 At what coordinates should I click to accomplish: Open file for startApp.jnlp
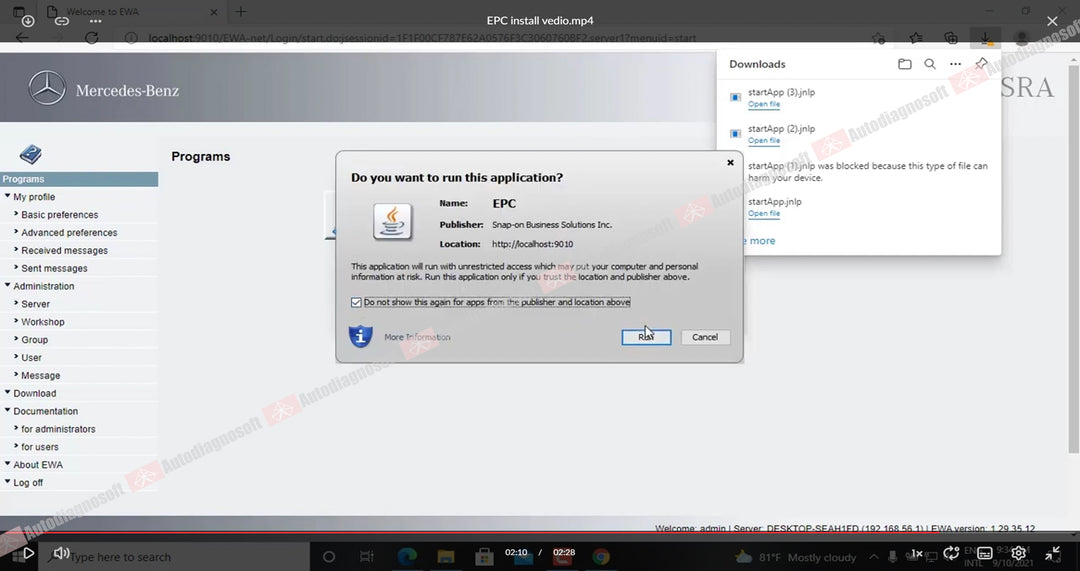(764, 214)
